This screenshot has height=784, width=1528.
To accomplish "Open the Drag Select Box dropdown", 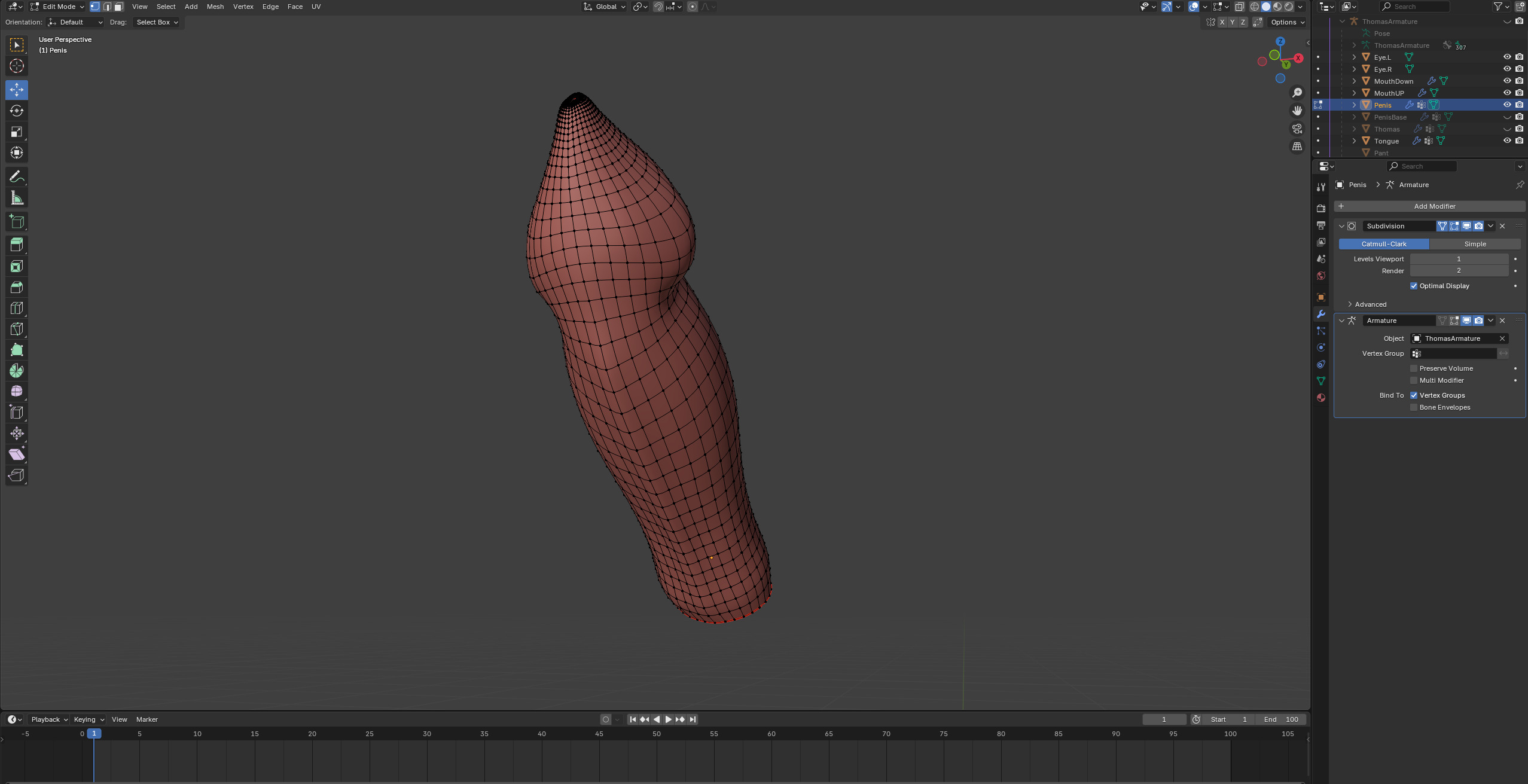I will 157,22.
